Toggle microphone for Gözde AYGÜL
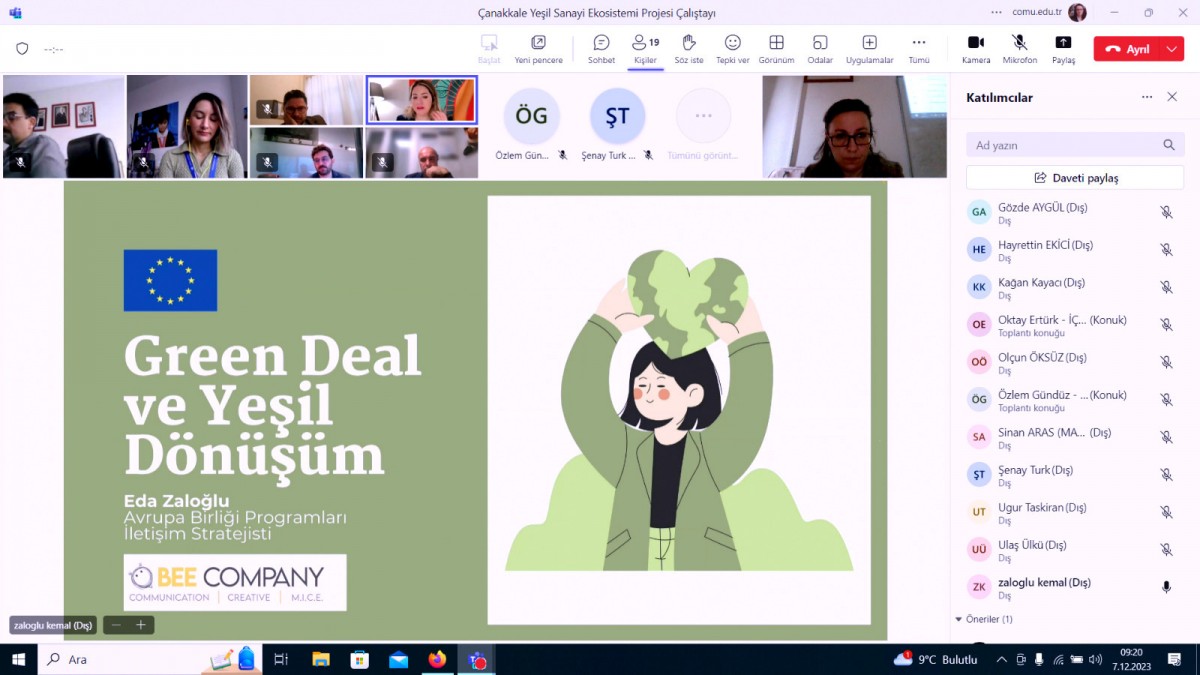This screenshot has height=675, width=1200. (1166, 212)
